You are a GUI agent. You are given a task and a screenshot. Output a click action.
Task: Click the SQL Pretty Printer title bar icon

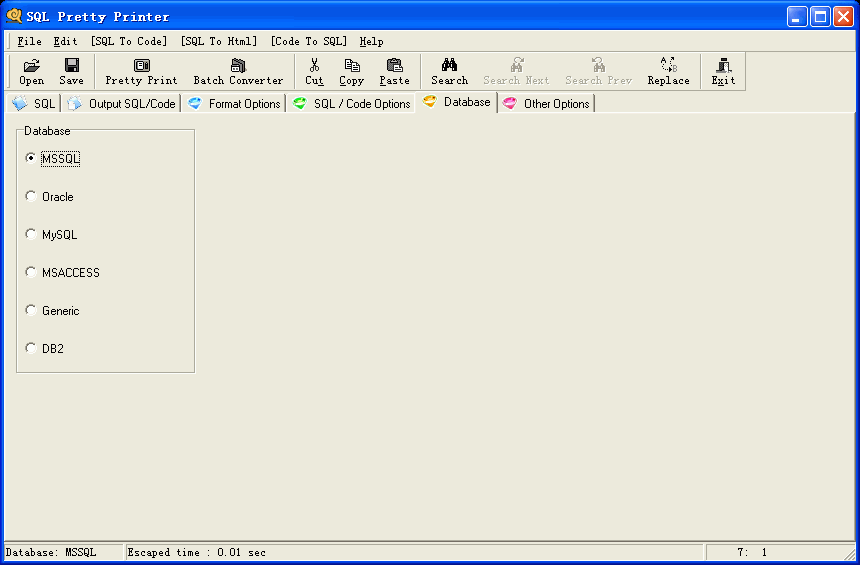(14, 16)
